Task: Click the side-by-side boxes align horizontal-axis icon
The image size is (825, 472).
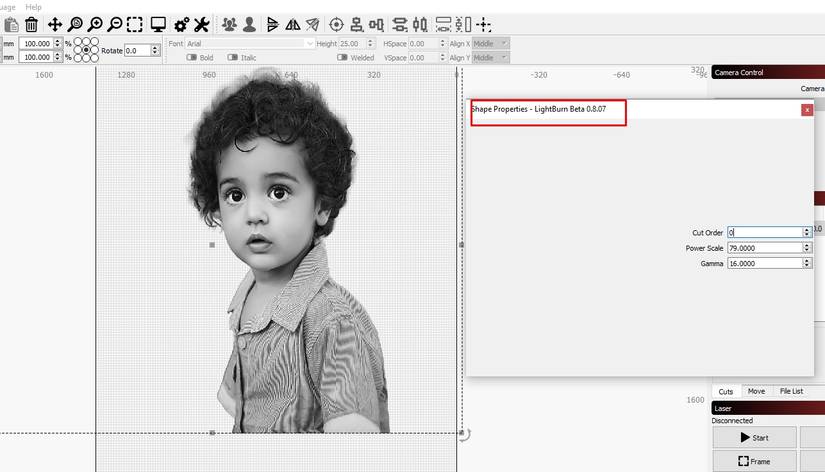Action: click(x=376, y=25)
